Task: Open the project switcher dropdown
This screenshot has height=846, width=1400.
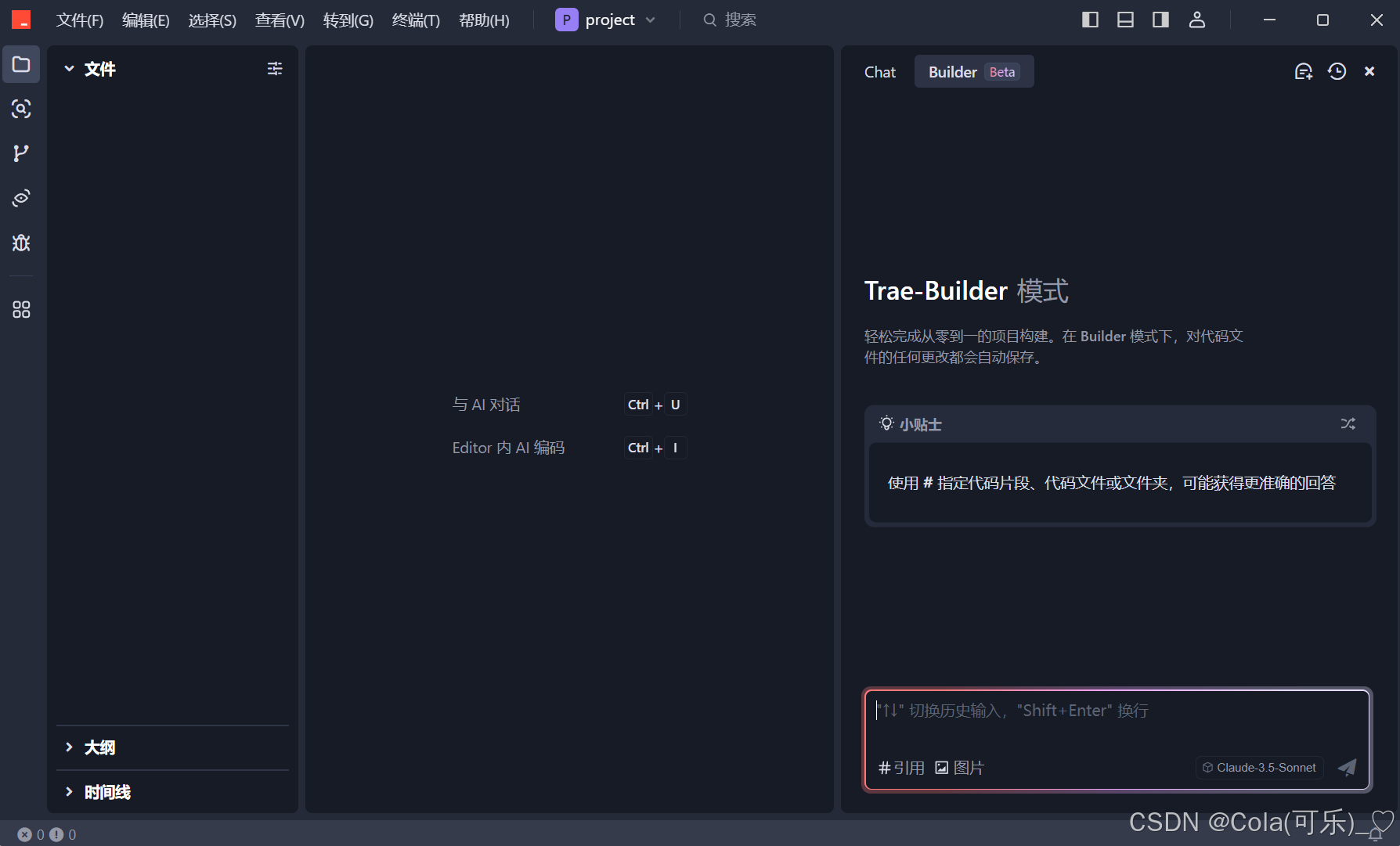Action: click(605, 20)
